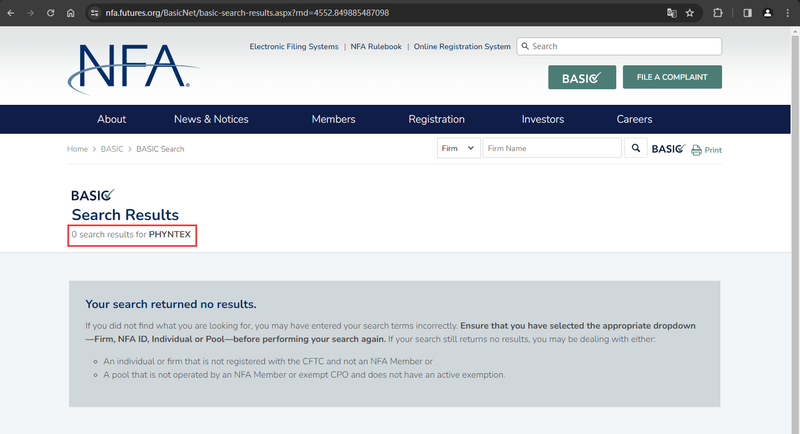The width and height of the screenshot is (800, 434).
Task: Click the File a Complaint button
Action: pos(672,77)
